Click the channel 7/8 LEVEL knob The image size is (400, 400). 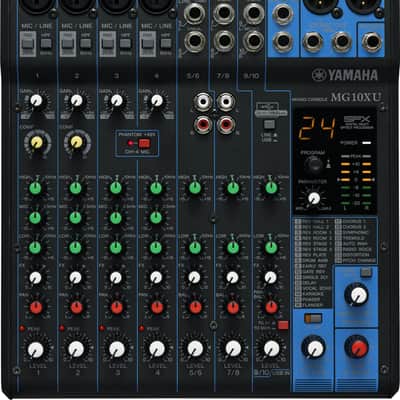pyautogui.click(x=233, y=349)
